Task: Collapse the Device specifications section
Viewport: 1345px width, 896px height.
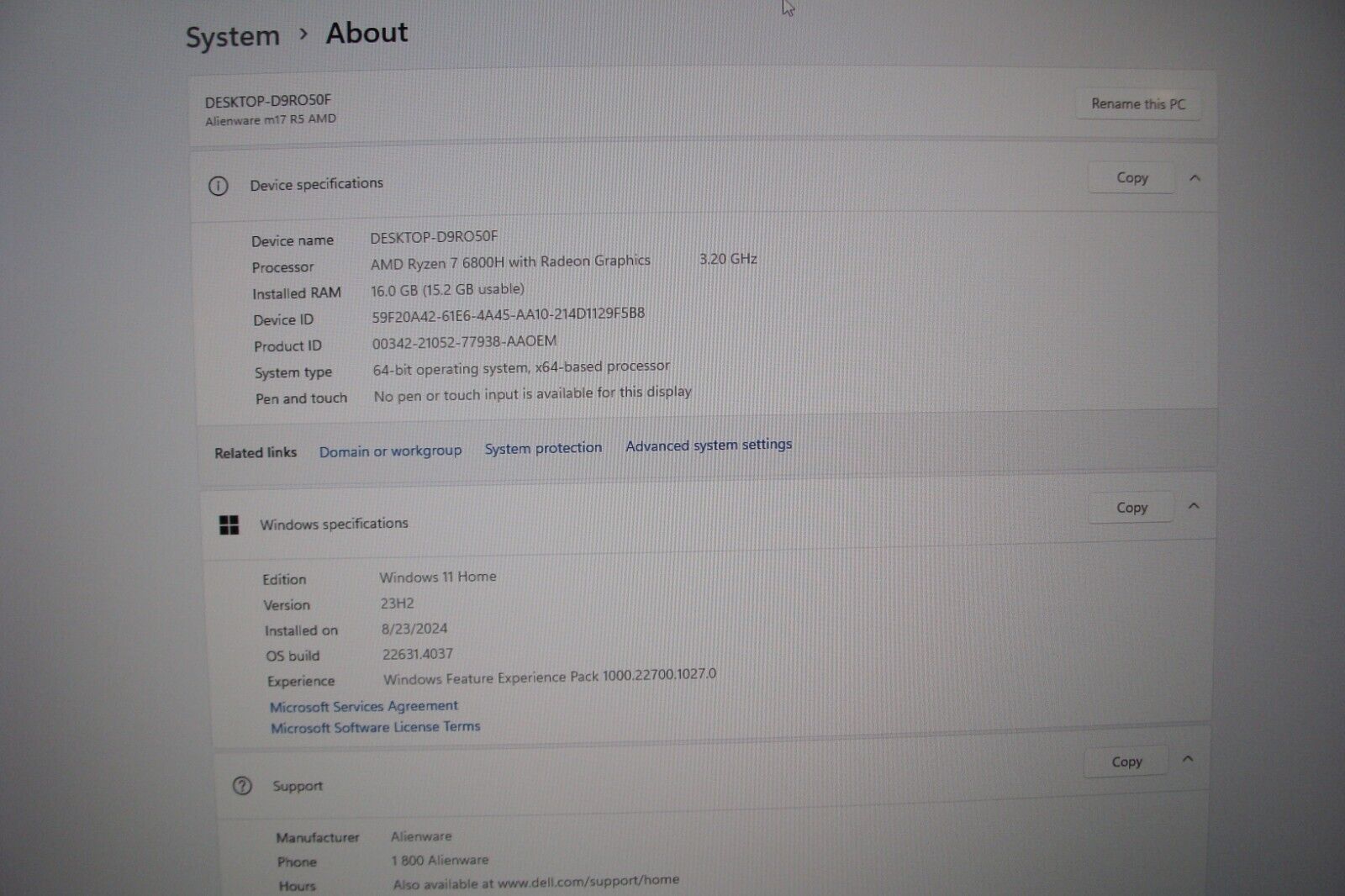Action: click(x=1195, y=177)
